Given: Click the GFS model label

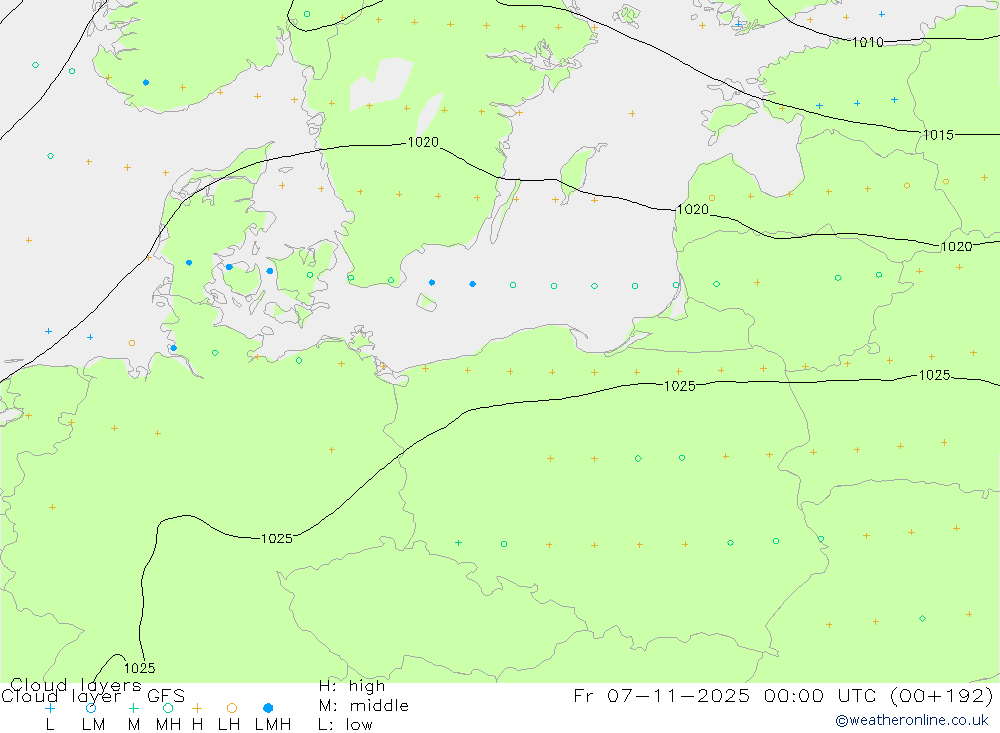Looking at the screenshot, I should (166, 696).
